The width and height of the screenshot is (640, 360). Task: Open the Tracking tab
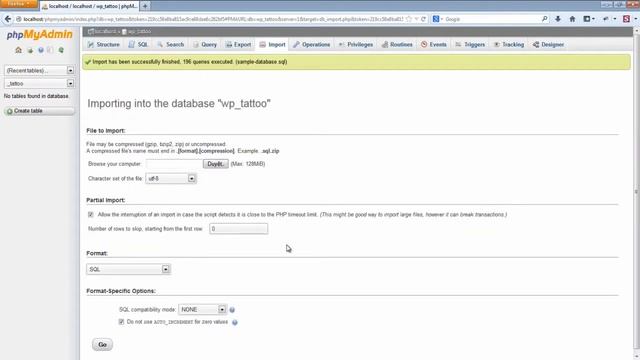coord(509,44)
